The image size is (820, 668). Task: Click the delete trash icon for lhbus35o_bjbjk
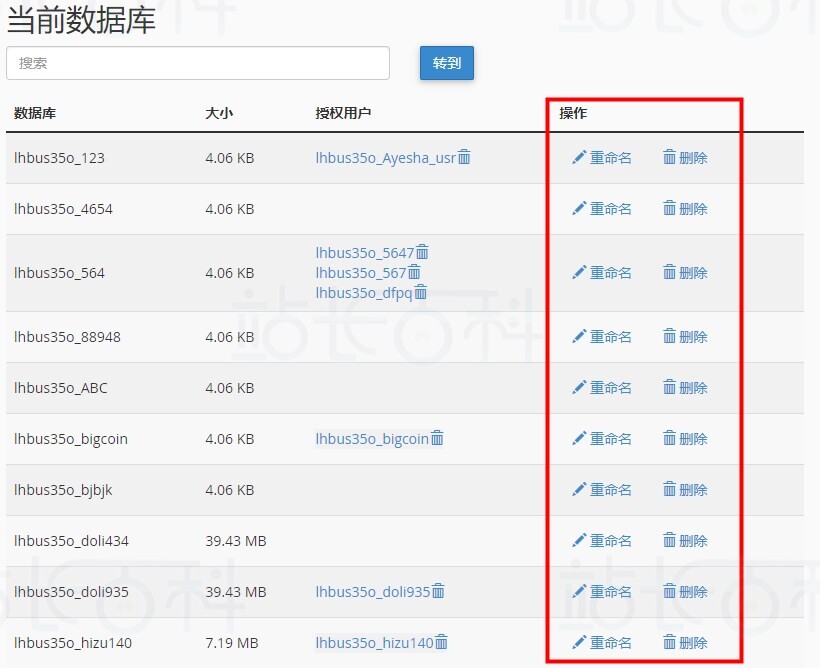coord(671,489)
